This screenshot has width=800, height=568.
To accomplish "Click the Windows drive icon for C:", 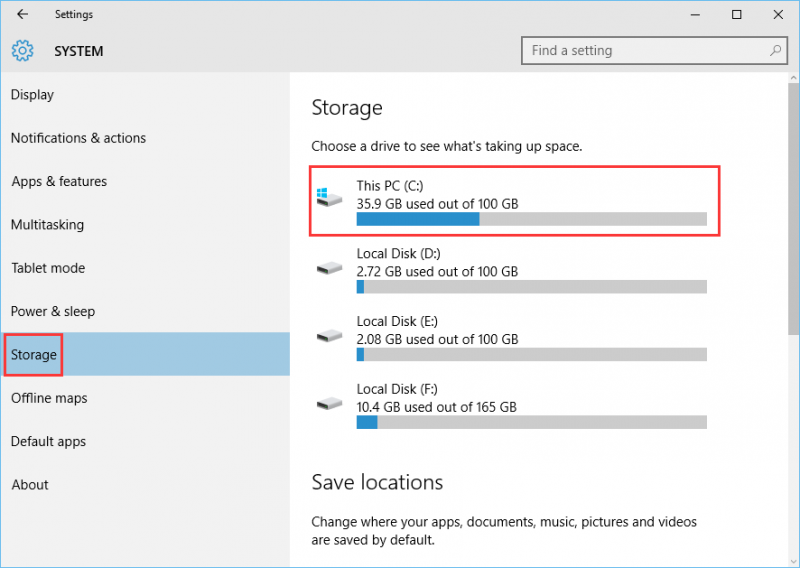I will pos(329,197).
